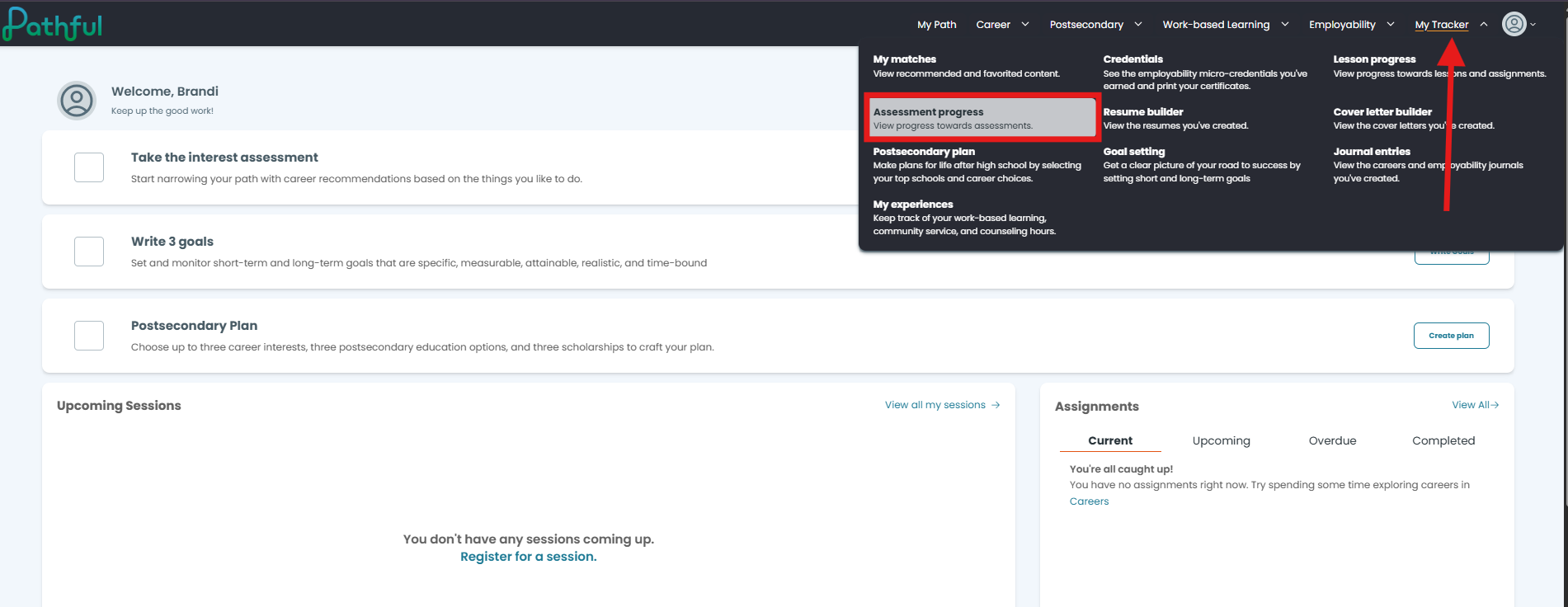Go to My Path
Viewport: 1568px width, 607px height.
pyautogui.click(x=937, y=25)
